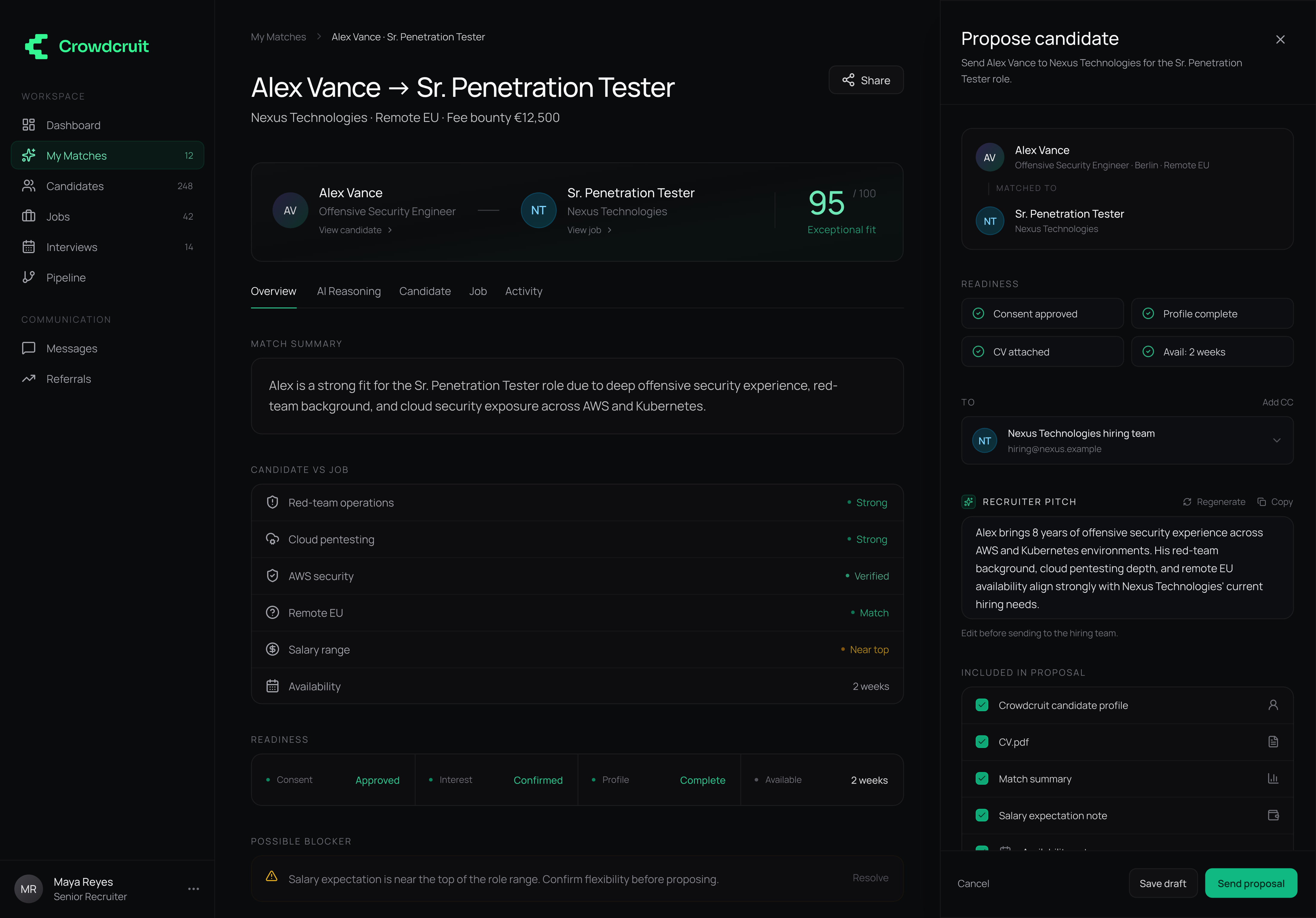Viewport: 1316px width, 918px height.
Task: Click the 95 match score
Action: 827,203
